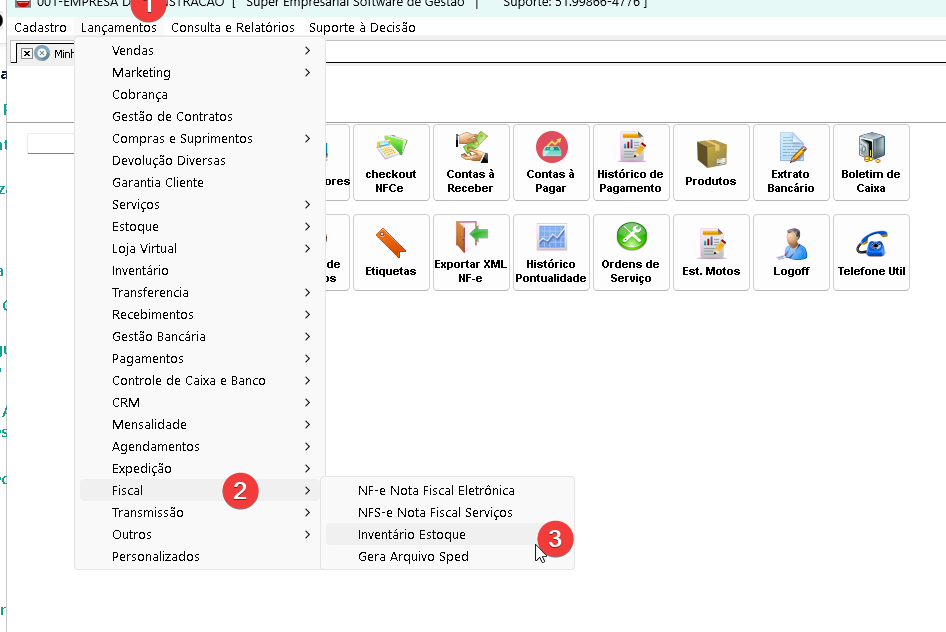This screenshot has width=946, height=632.
Task: Expand Controle de Caixa e Banco submenu
Action: click(x=200, y=381)
